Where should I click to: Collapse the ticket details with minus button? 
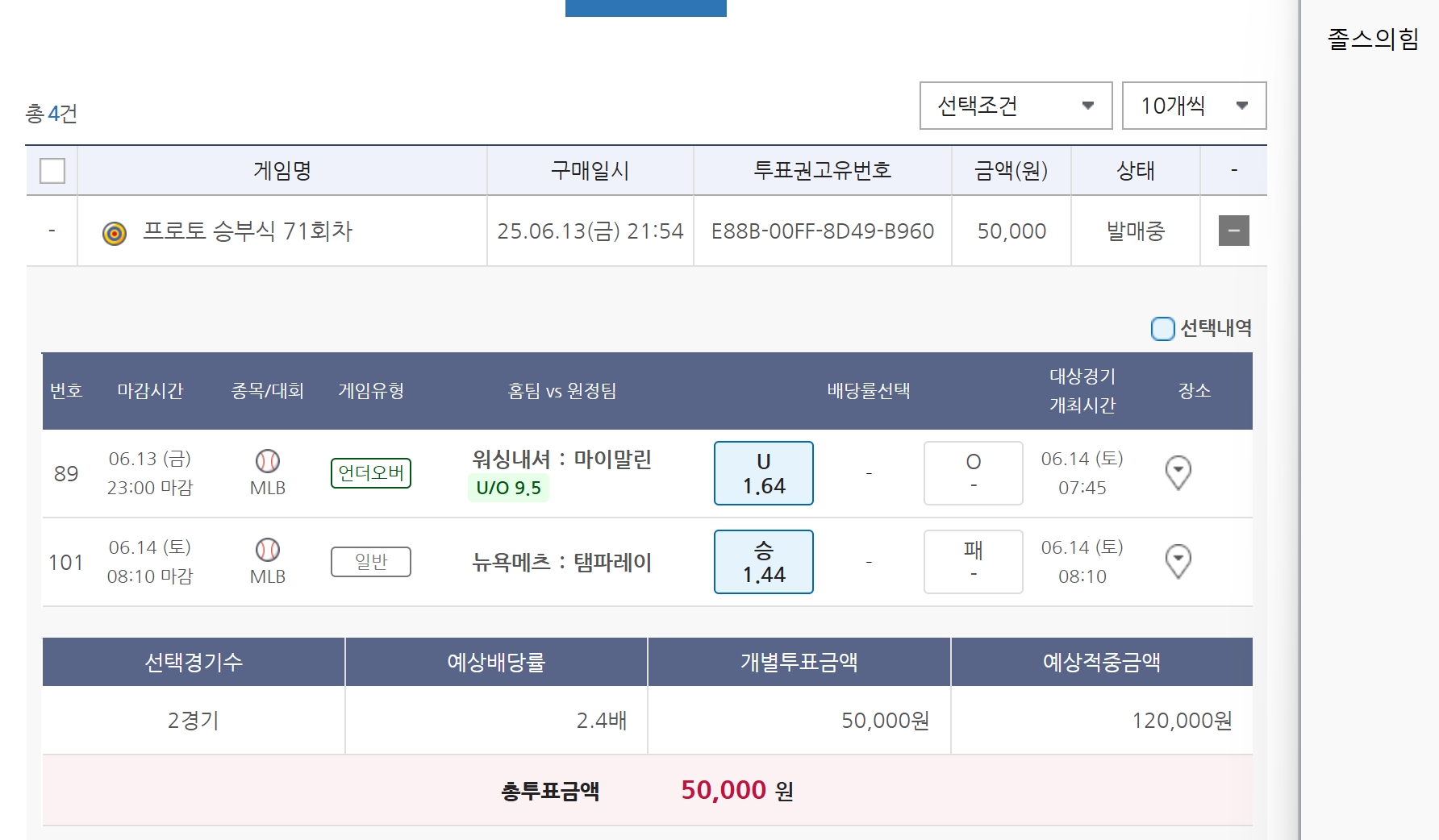pyautogui.click(x=1233, y=231)
